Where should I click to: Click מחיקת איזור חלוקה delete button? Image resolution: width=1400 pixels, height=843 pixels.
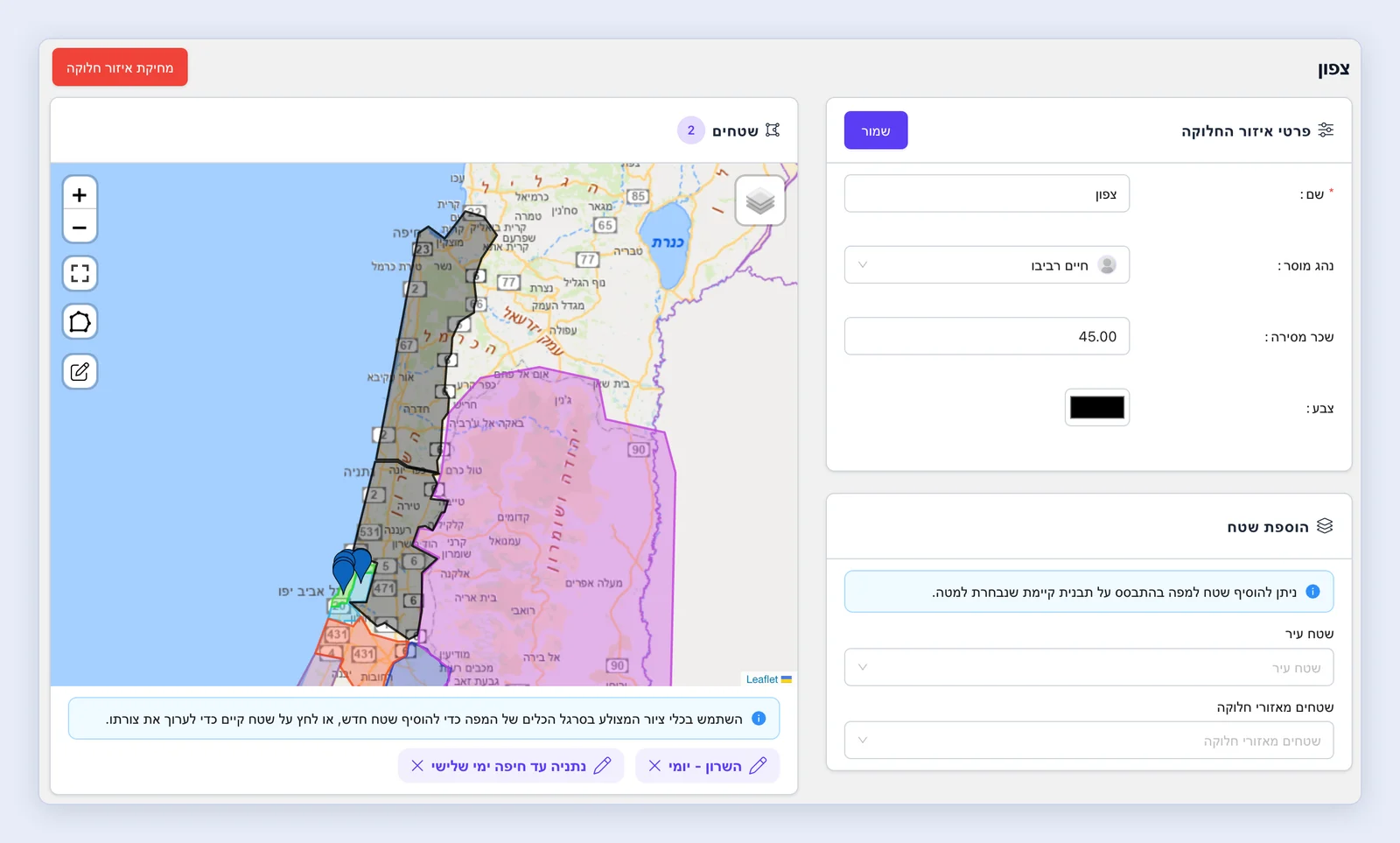point(120,67)
